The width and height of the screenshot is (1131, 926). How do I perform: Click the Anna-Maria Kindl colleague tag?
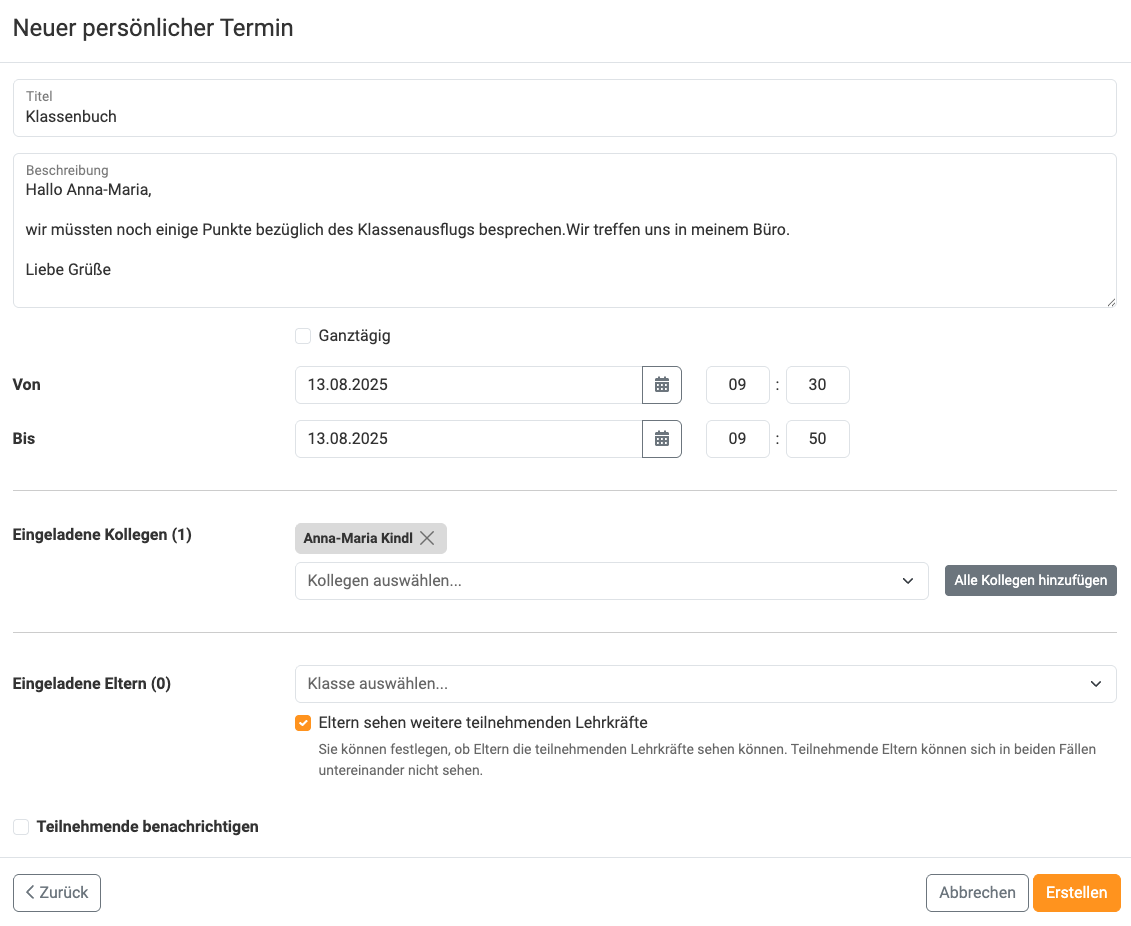[x=371, y=538]
